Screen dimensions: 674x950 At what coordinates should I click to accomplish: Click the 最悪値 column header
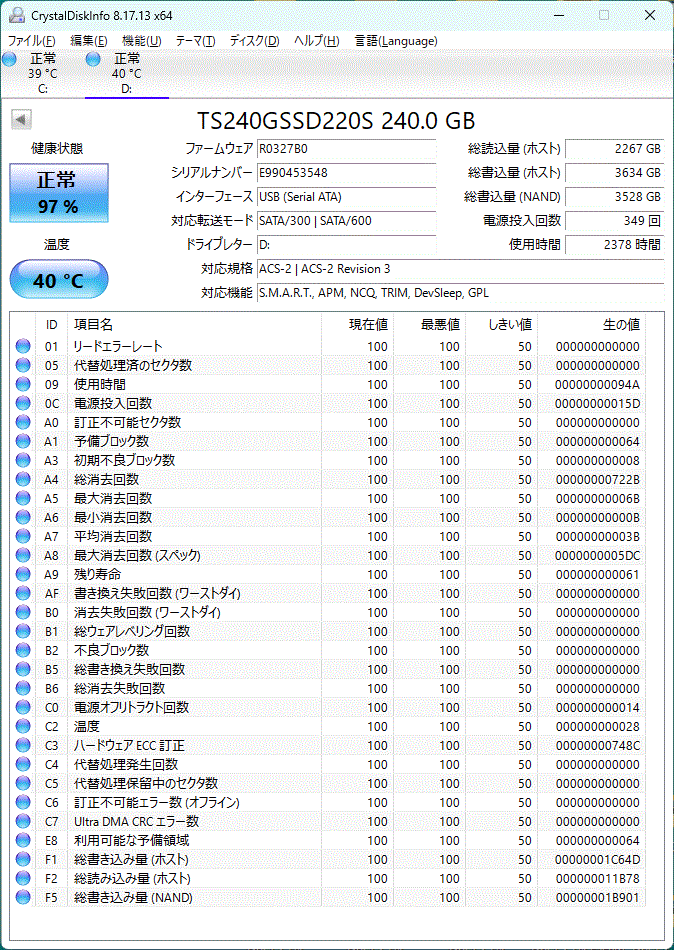tap(430, 325)
